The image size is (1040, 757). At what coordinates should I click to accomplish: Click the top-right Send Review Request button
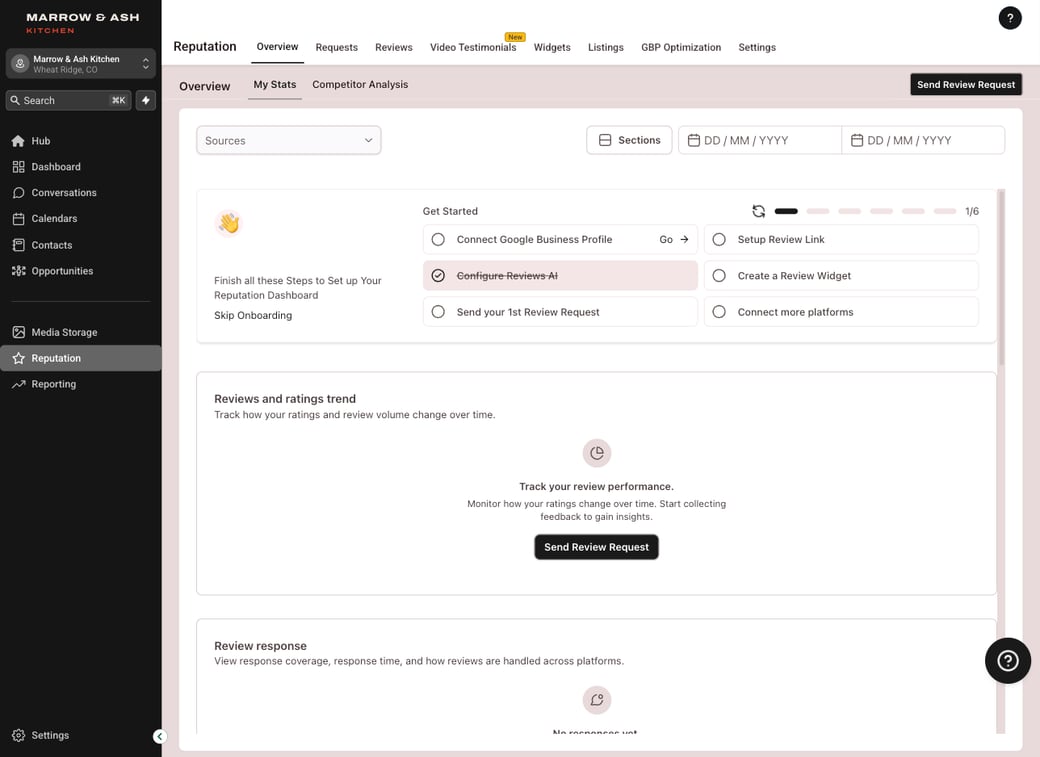(x=966, y=84)
